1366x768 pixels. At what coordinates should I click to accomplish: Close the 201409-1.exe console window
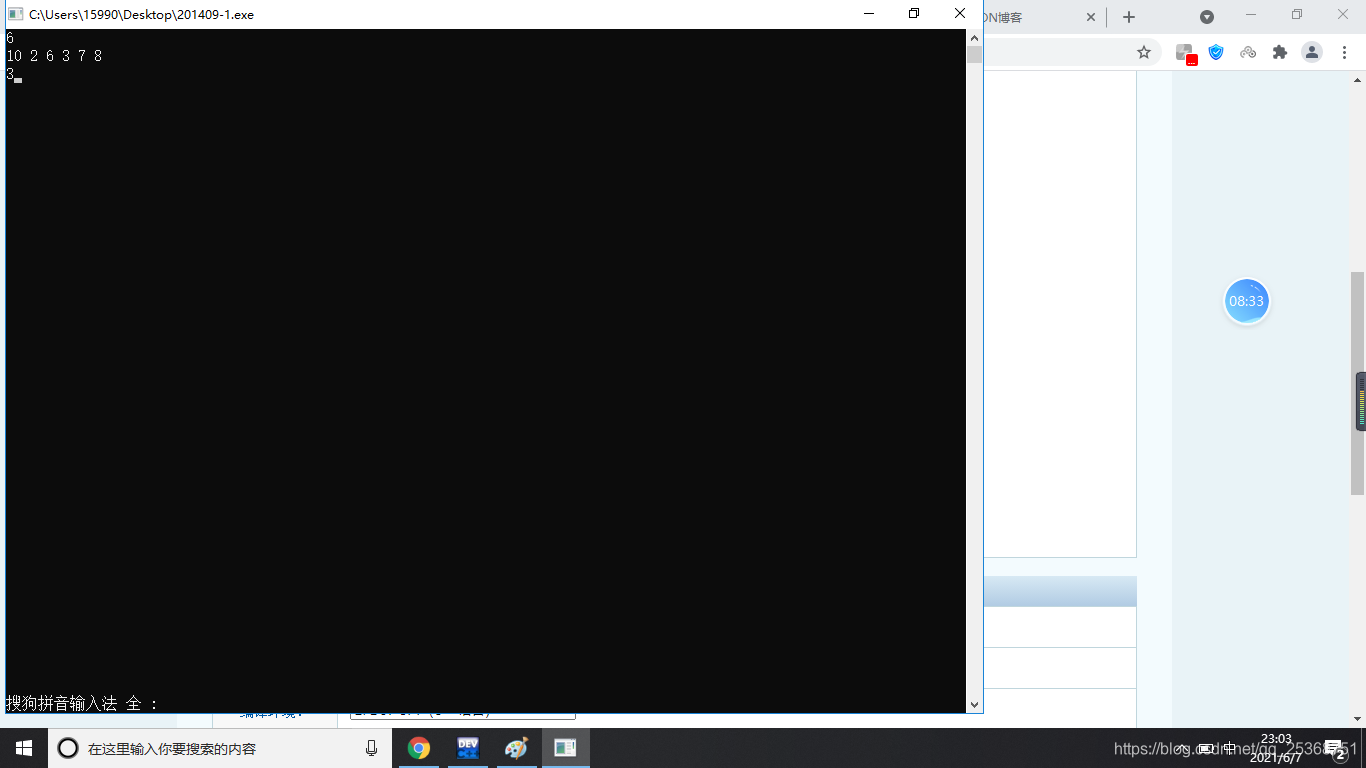960,14
